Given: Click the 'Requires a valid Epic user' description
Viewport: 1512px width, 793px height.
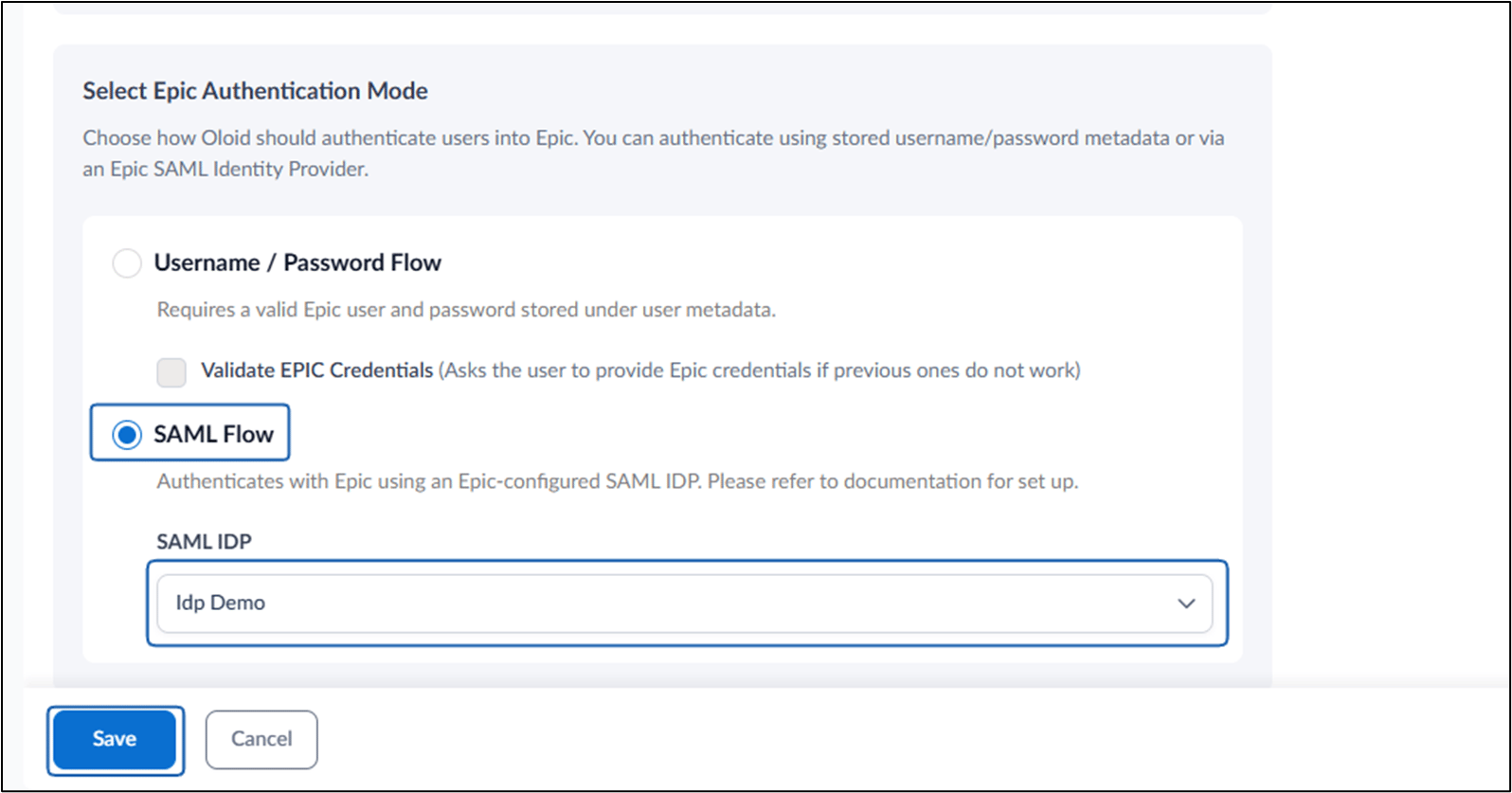Looking at the screenshot, I should click(466, 310).
